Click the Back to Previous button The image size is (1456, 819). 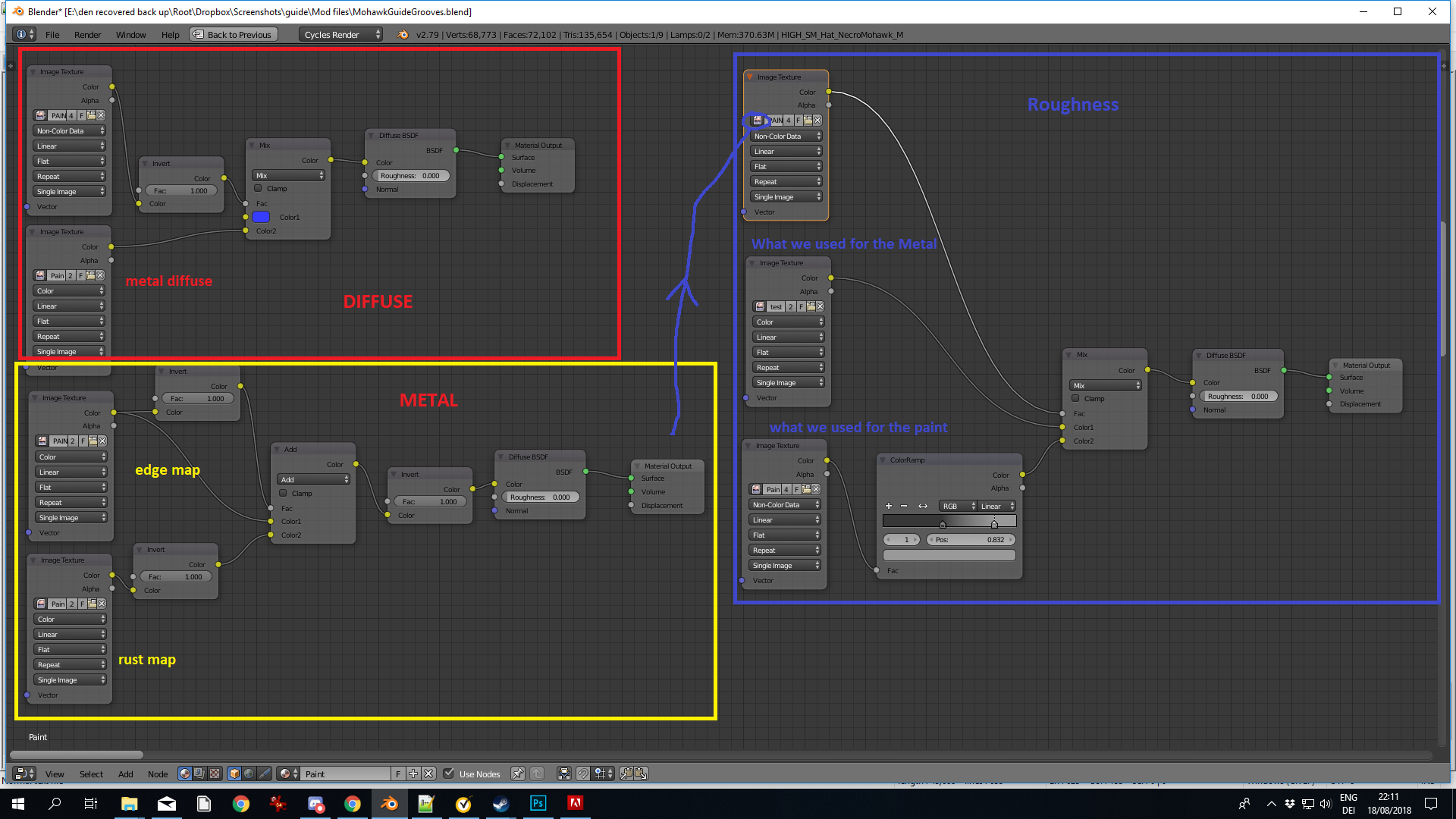point(234,34)
